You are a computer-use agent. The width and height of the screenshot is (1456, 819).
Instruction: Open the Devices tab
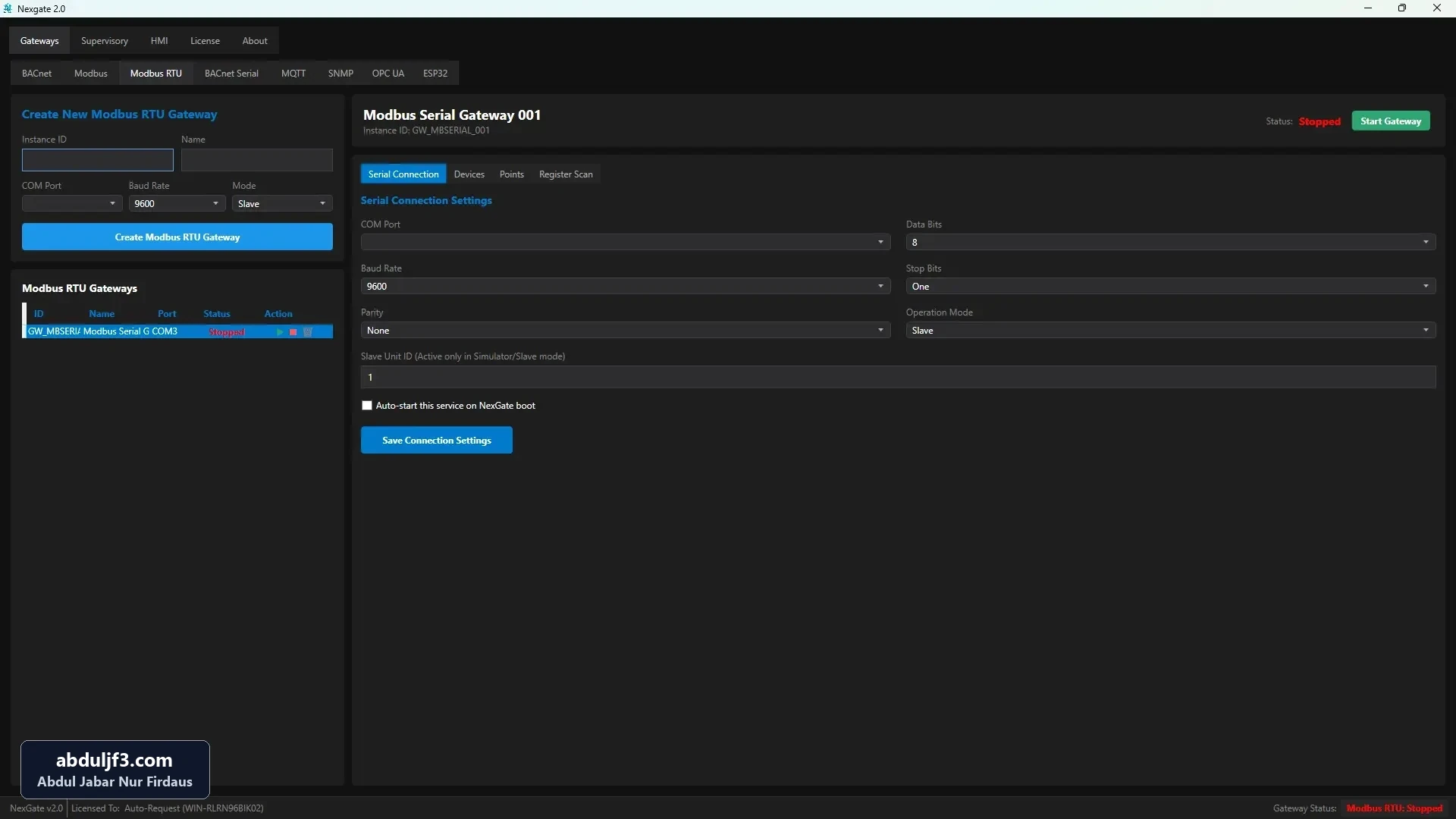click(x=469, y=174)
